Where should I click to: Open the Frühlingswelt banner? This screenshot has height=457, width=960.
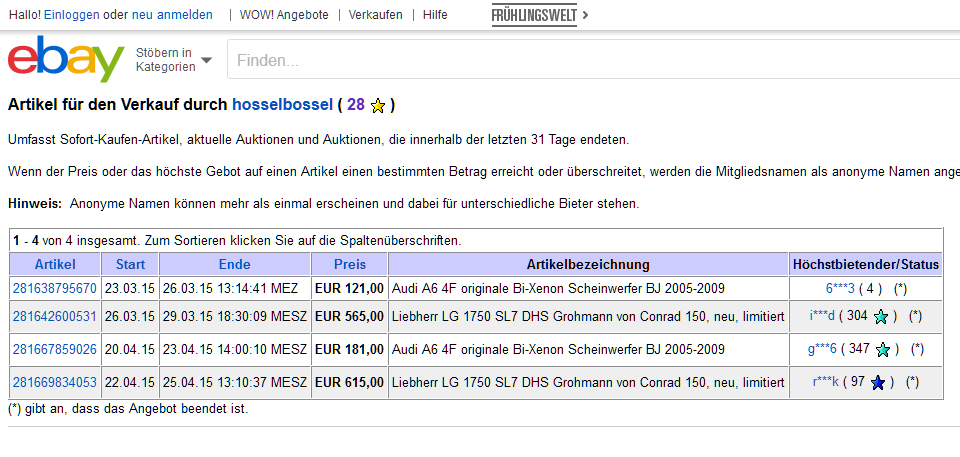point(539,15)
